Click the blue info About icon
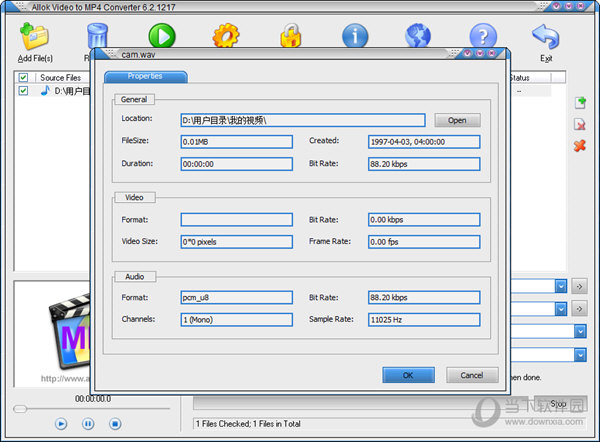Viewport: 600px width, 442px height. pyautogui.click(x=355, y=36)
